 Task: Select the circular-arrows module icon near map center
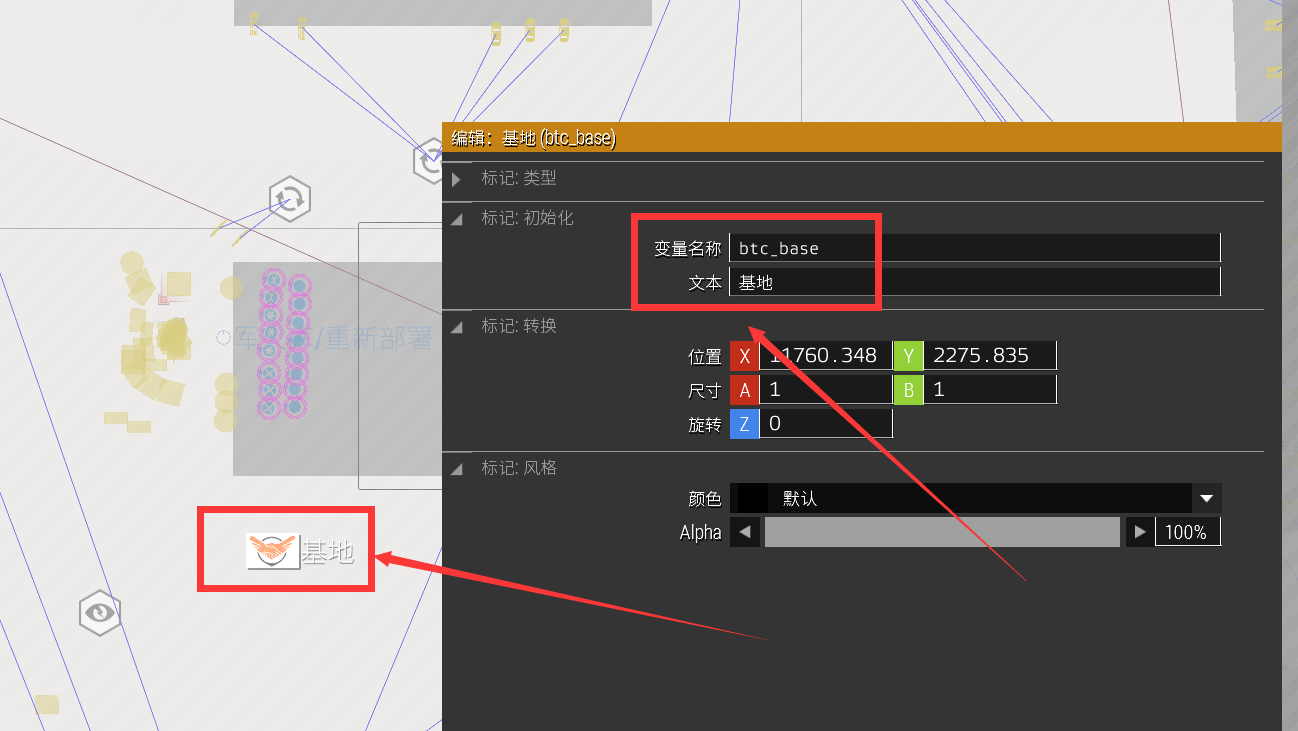(290, 199)
